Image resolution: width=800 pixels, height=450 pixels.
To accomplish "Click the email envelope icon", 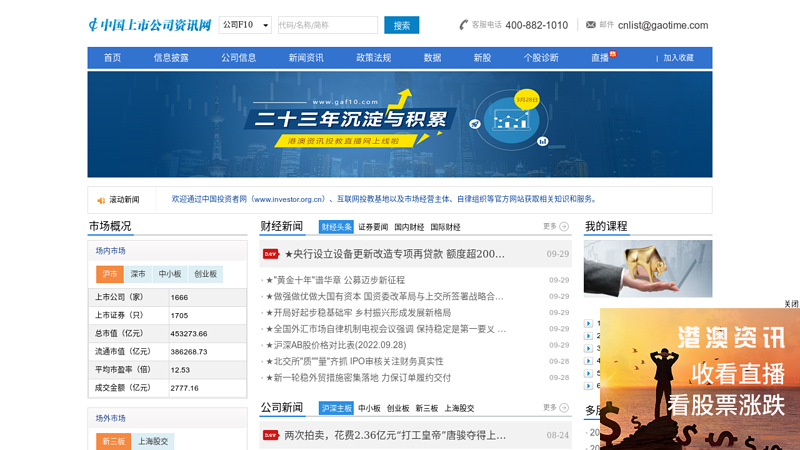I will 591,24.
